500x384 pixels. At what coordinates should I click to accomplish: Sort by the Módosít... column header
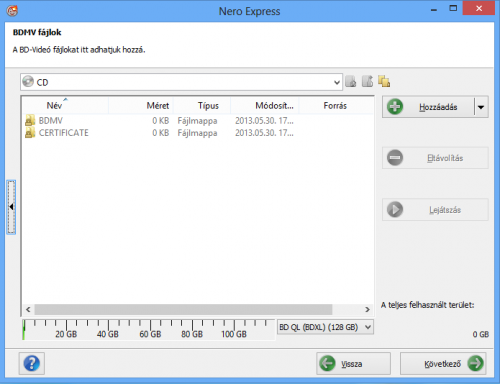click(x=265, y=106)
